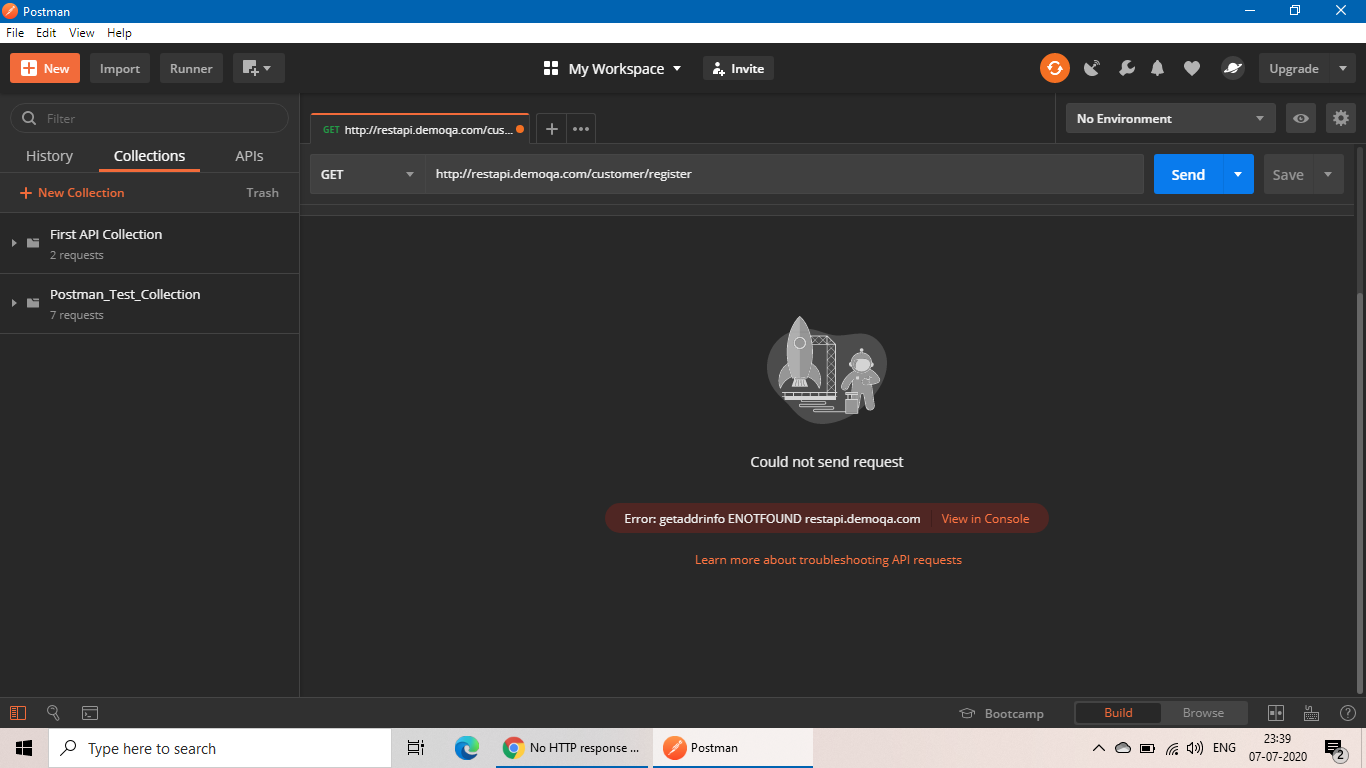
Task: Open the troubleshooting API requests link
Action: pos(827,560)
